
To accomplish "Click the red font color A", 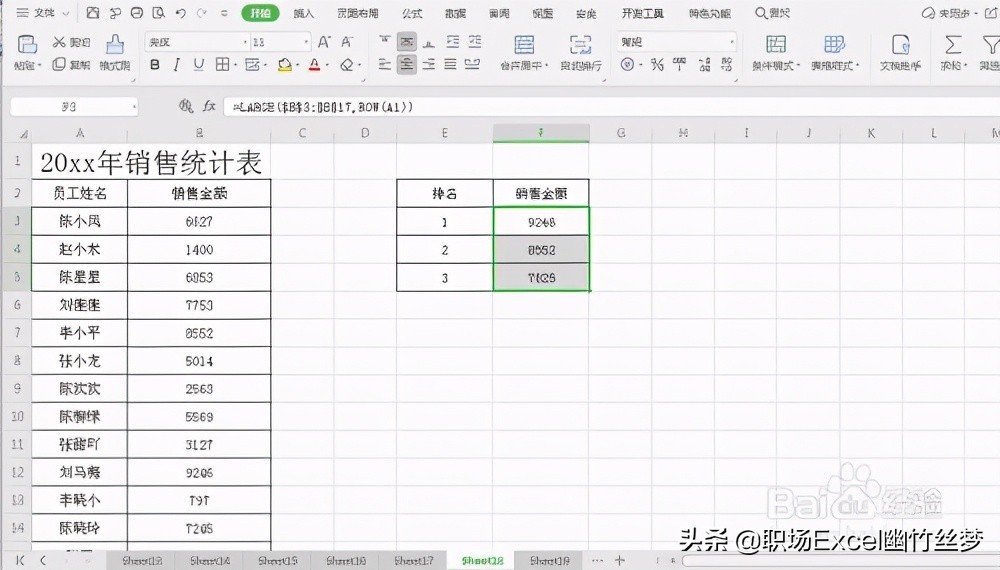I will 314,64.
